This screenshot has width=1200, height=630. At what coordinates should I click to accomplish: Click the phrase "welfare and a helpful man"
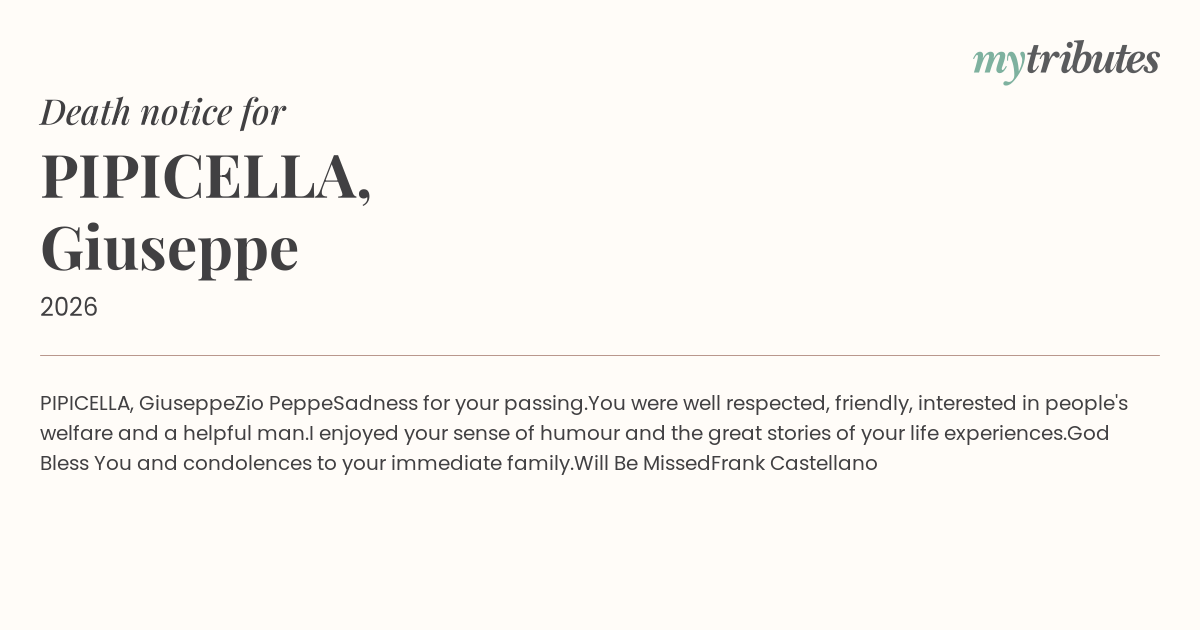tap(173, 433)
